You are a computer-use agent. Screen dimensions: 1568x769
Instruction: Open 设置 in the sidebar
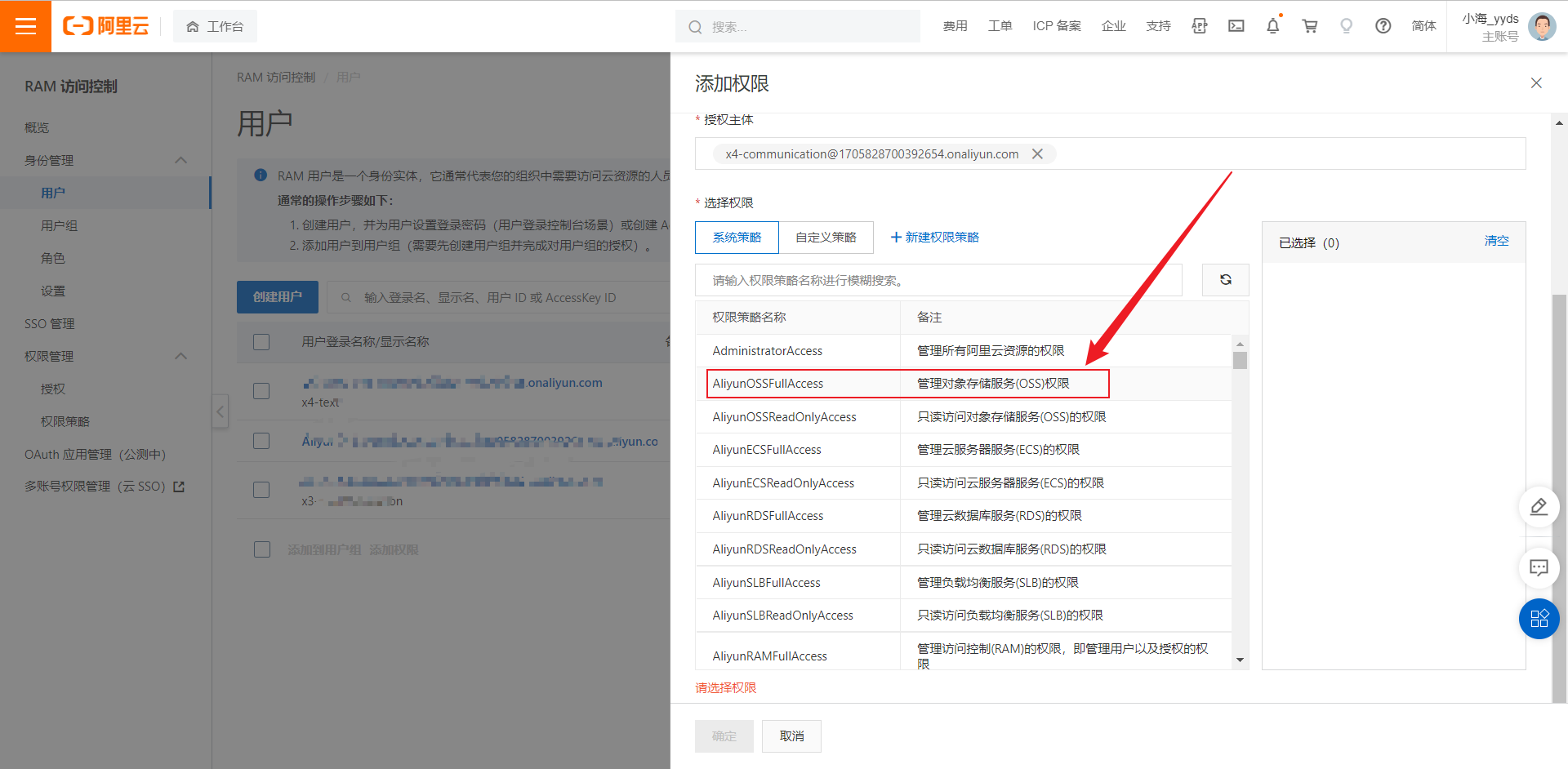click(x=53, y=291)
